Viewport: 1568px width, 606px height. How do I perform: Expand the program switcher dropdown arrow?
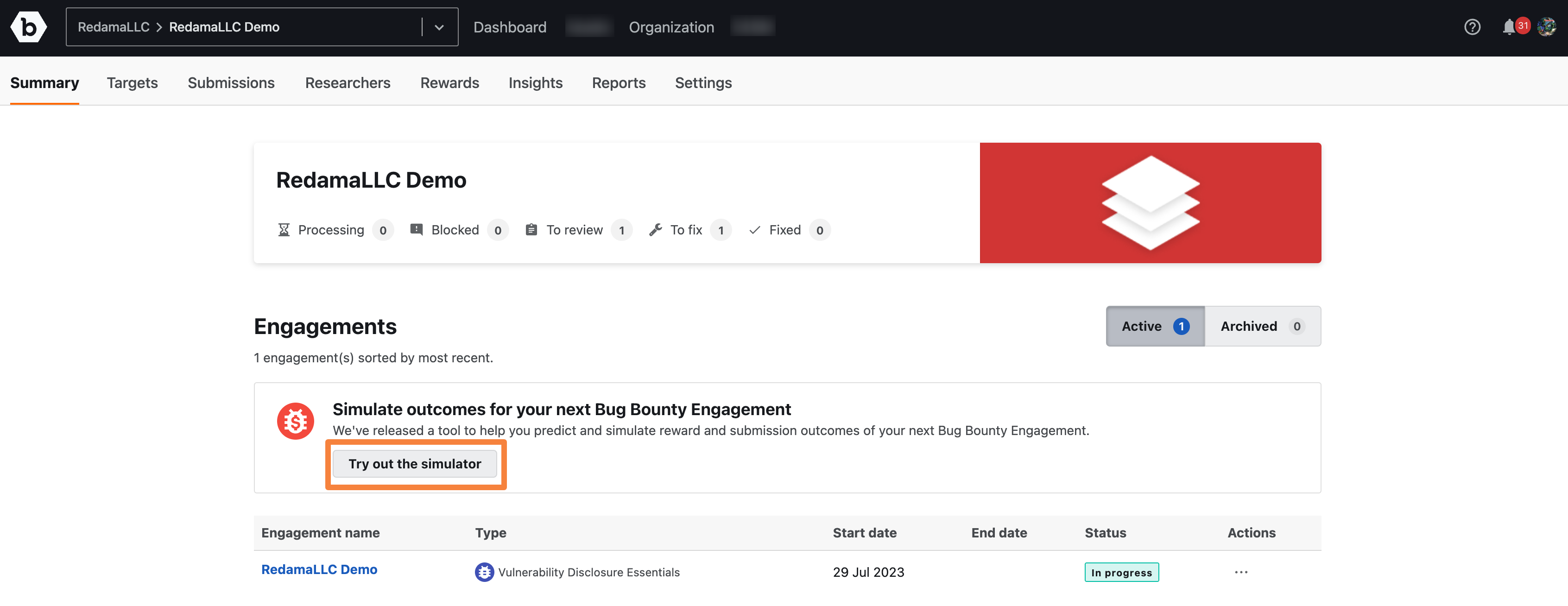click(439, 27)
